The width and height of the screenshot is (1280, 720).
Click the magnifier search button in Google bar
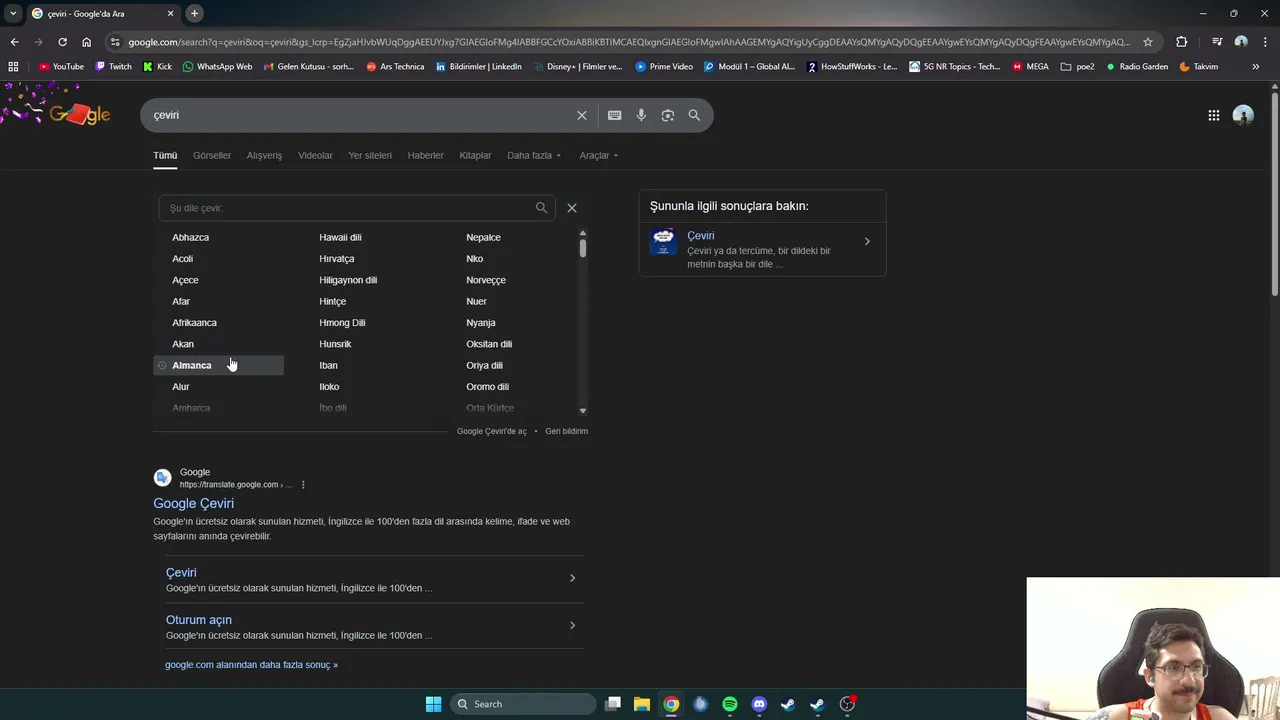click(694, 115)
